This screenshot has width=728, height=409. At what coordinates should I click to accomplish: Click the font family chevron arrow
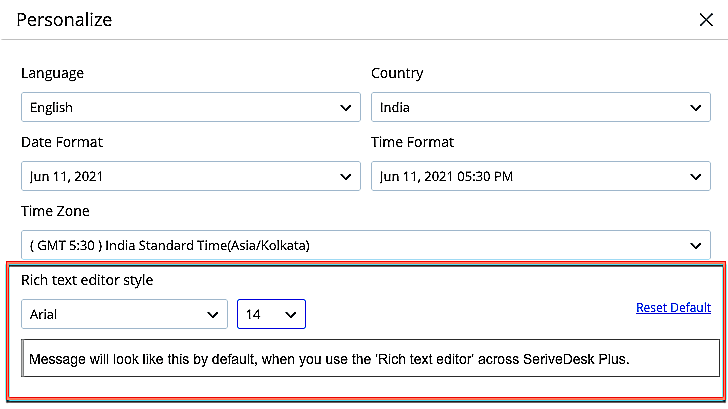pyautogui.click(x=212, y=314)
